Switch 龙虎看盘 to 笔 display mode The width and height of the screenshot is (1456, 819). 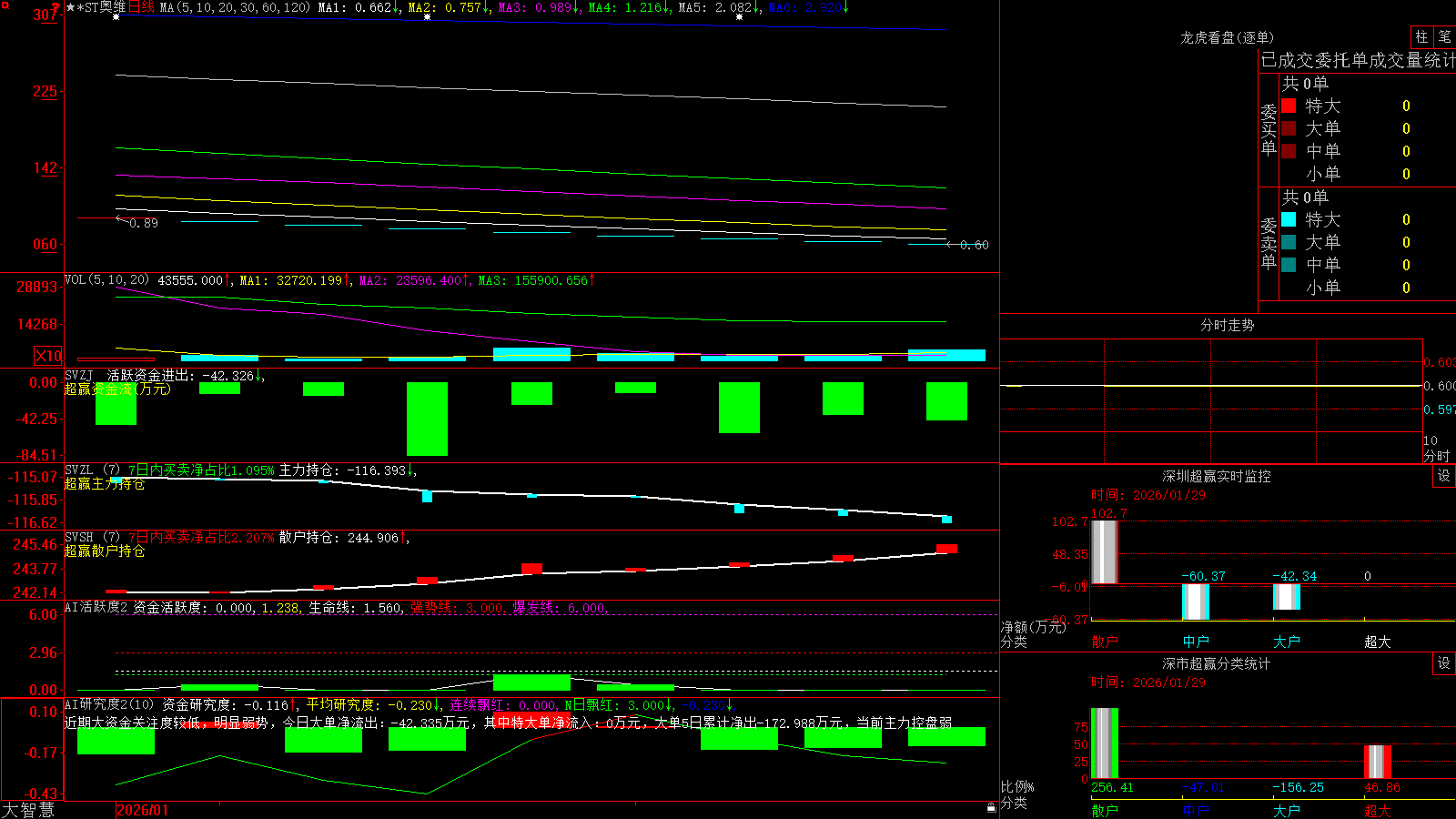(1444, 37)
